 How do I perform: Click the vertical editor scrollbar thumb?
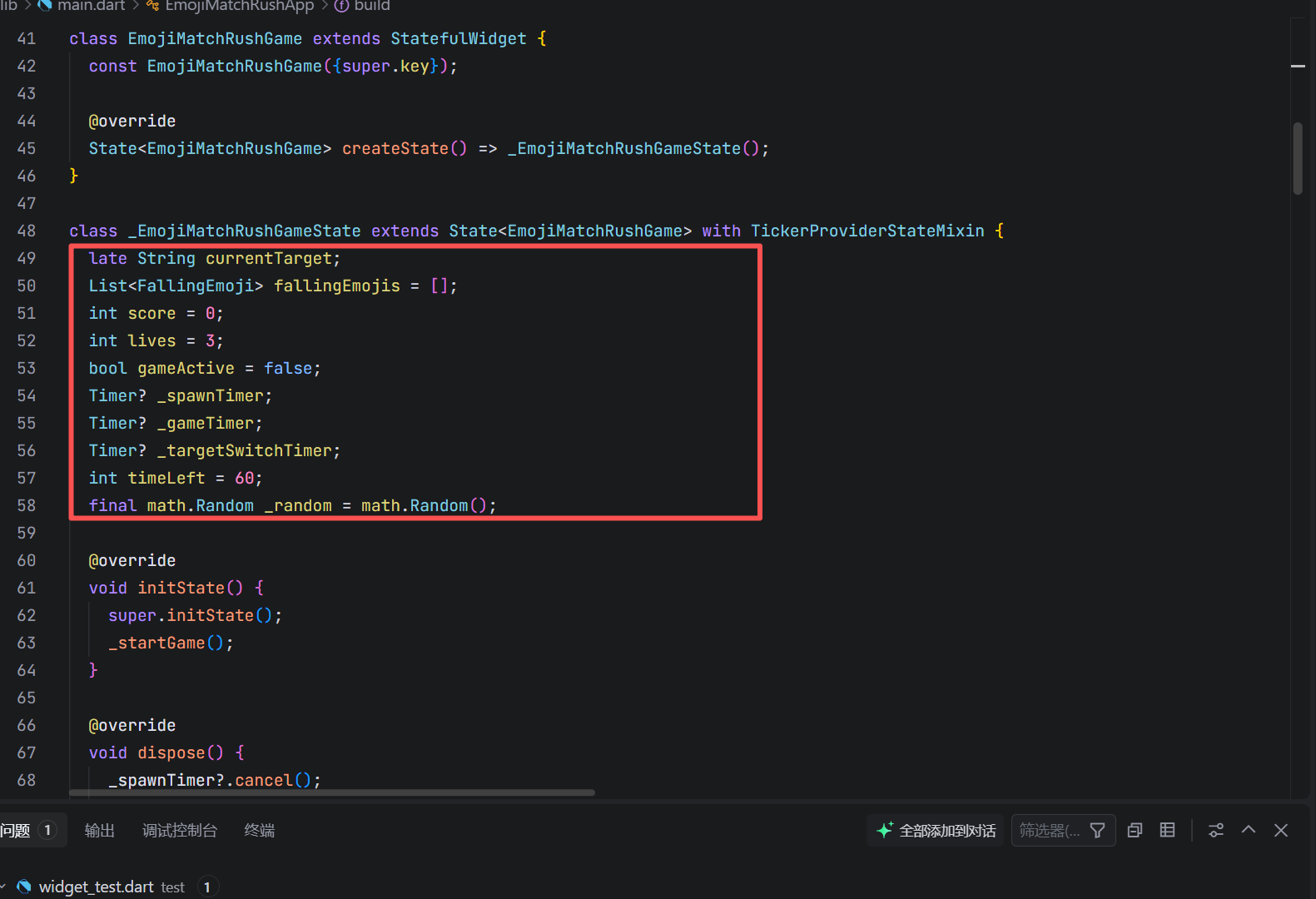pyautogui.click(x=1298, y=158)
